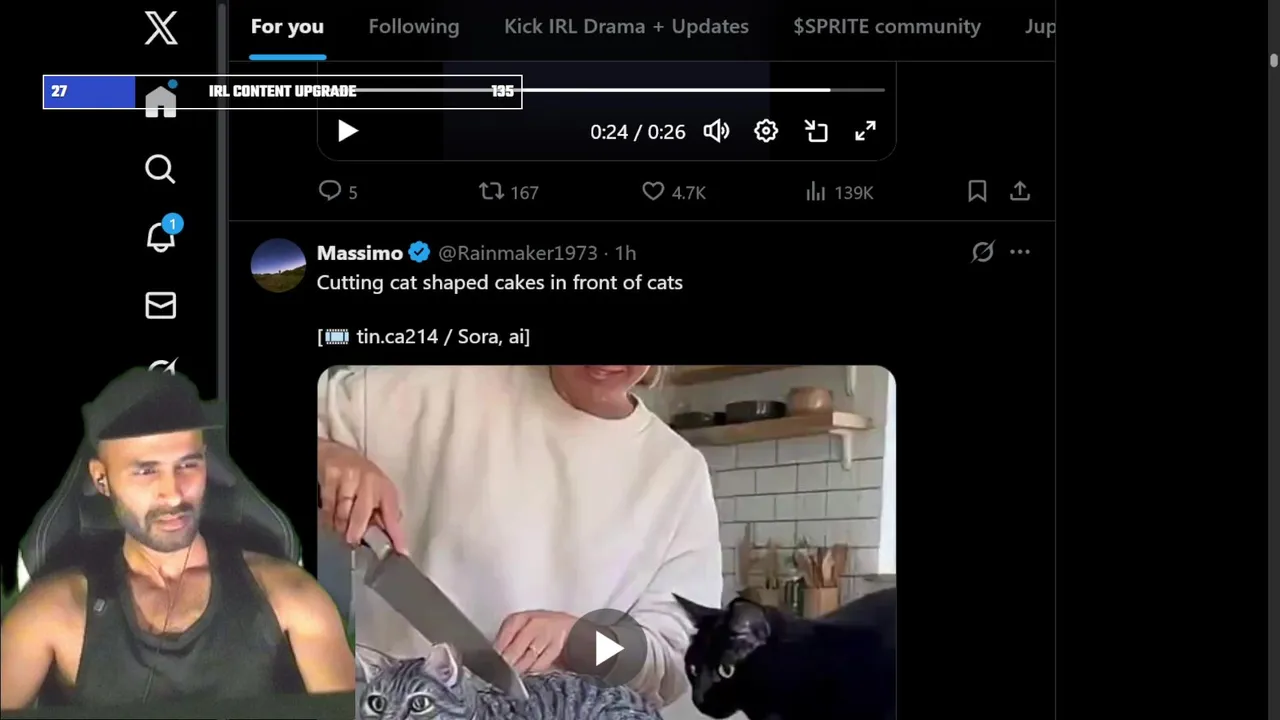The image size is (1280, 720).
Task: Open Messages envelope icon
Action: tap(161, 305)
